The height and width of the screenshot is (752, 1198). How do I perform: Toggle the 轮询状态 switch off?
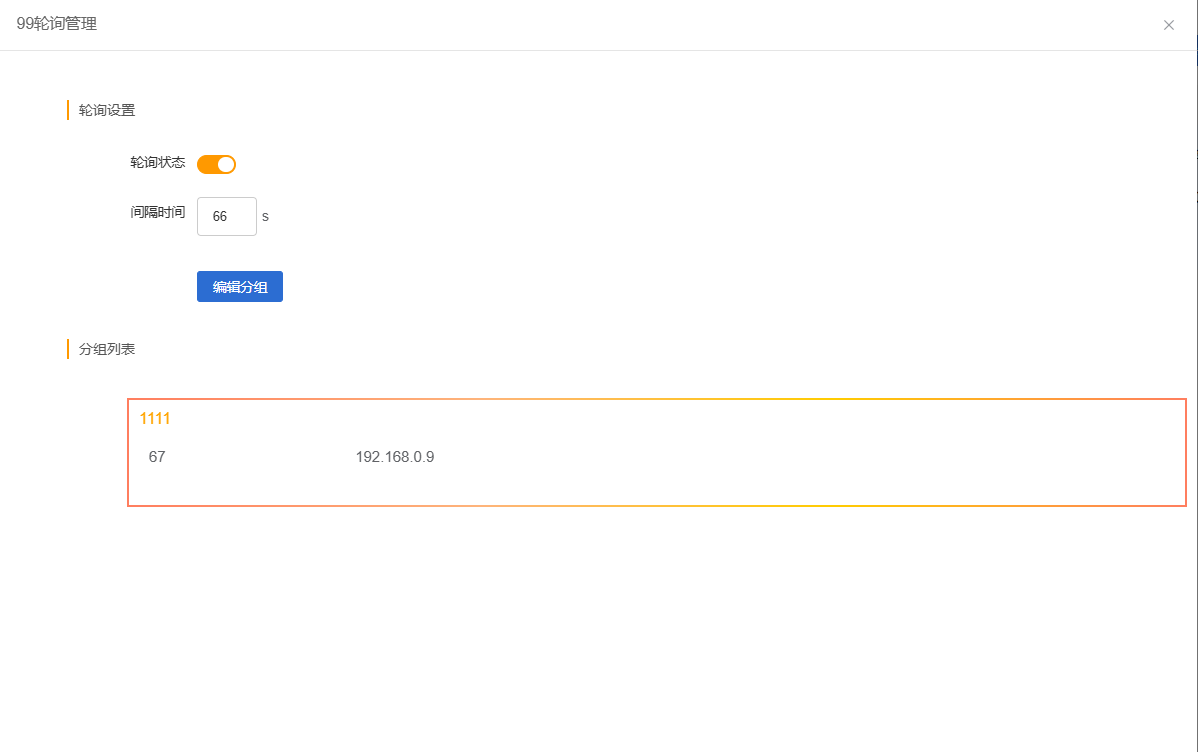point(216,164)
